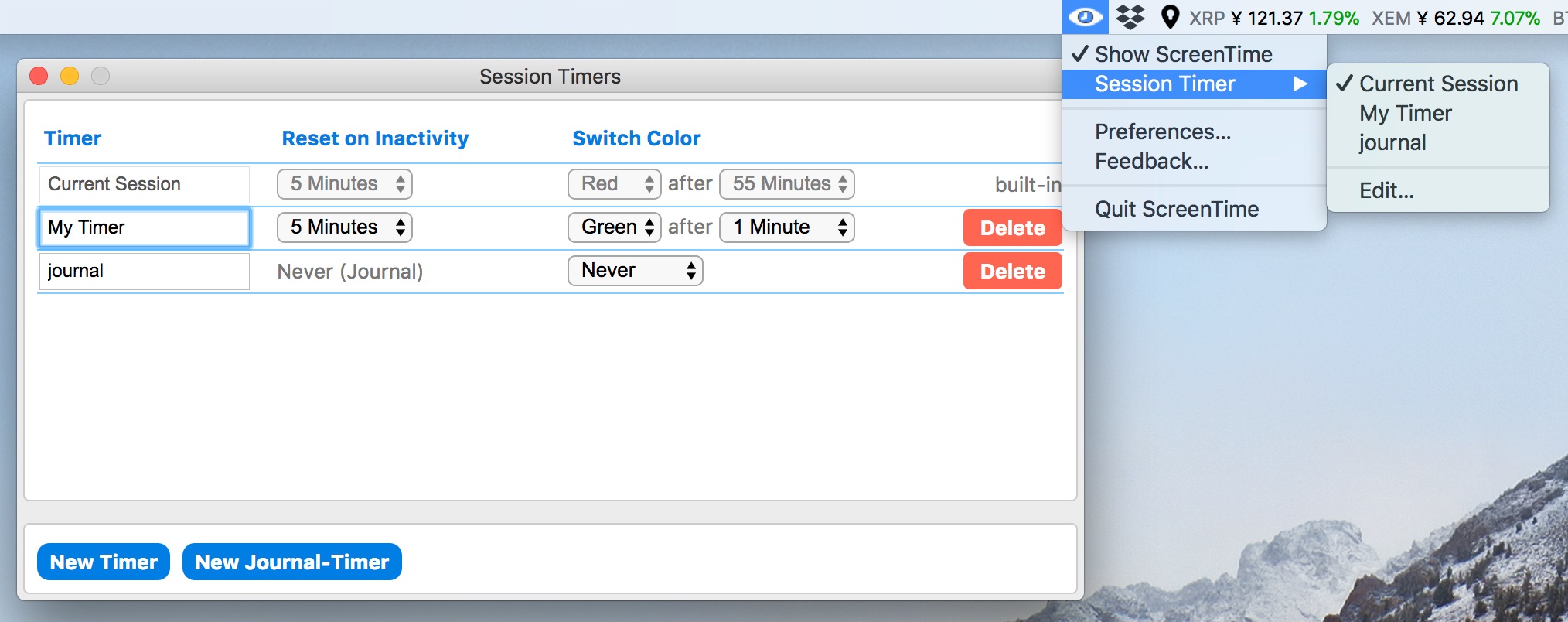
Task: Click the XRP price ticker in menu bar
Action: click(1274, 18)
